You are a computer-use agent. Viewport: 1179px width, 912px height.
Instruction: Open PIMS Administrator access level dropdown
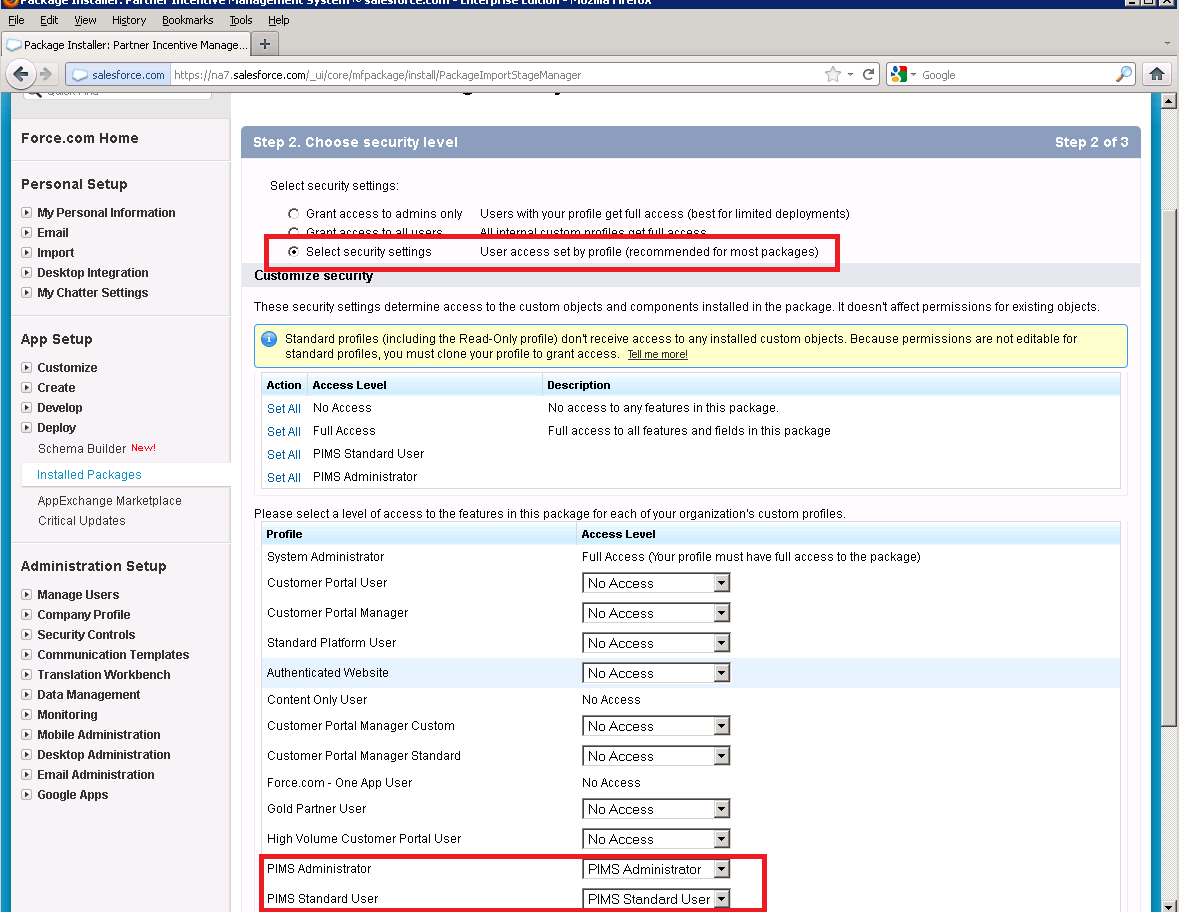click(x=656, y=869)
